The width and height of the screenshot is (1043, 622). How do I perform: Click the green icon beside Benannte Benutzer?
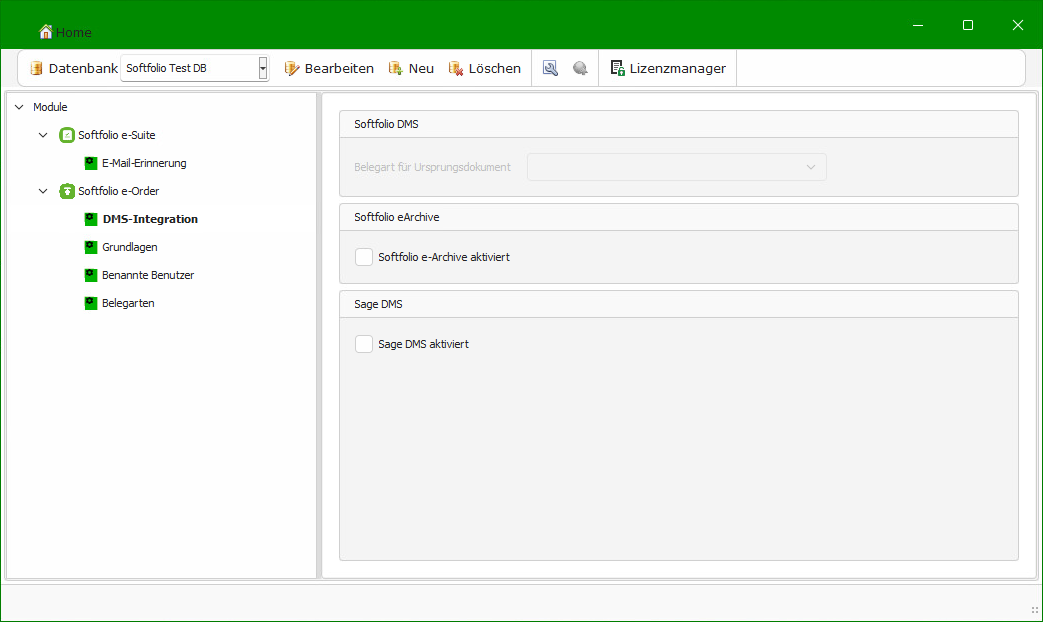pyautogui.click(x=91, y=275)
